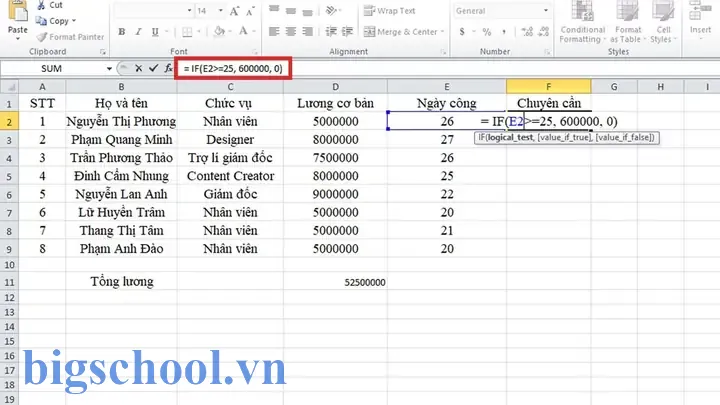The height and width of the screenshot is (405, 720).
Task: Open Cell Styles gallery
Action: click(x=663, y=22)
